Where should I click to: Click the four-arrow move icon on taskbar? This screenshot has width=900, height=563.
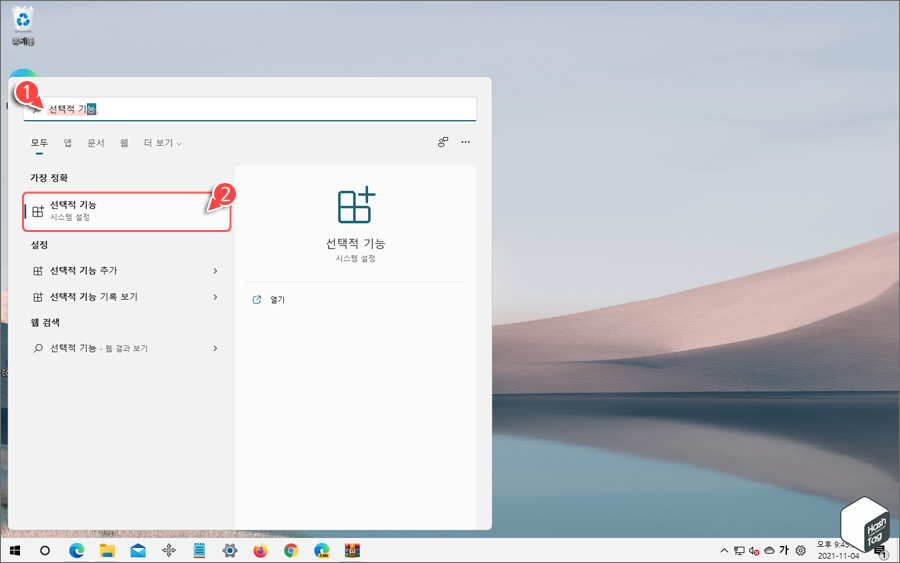169,551
